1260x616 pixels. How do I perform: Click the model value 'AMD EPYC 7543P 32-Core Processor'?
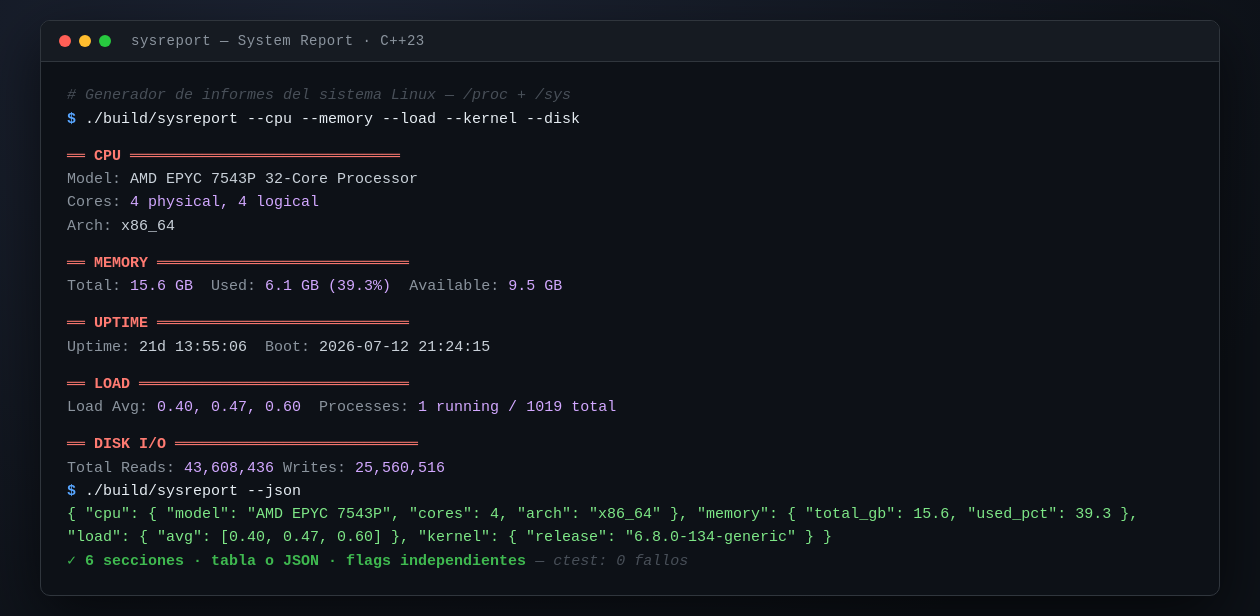click(274, 179)
